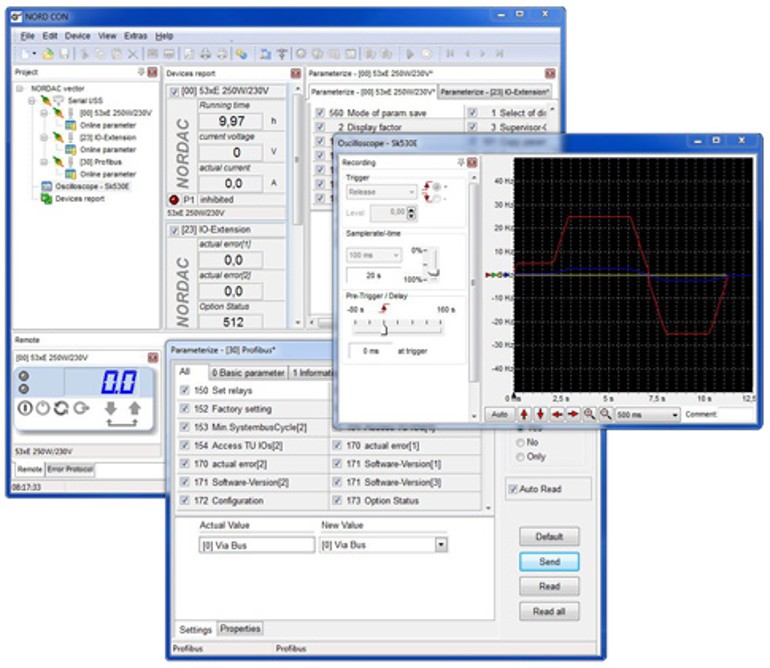Collapse the [00] 53xE 250W/230V tree node

[44, 113]
